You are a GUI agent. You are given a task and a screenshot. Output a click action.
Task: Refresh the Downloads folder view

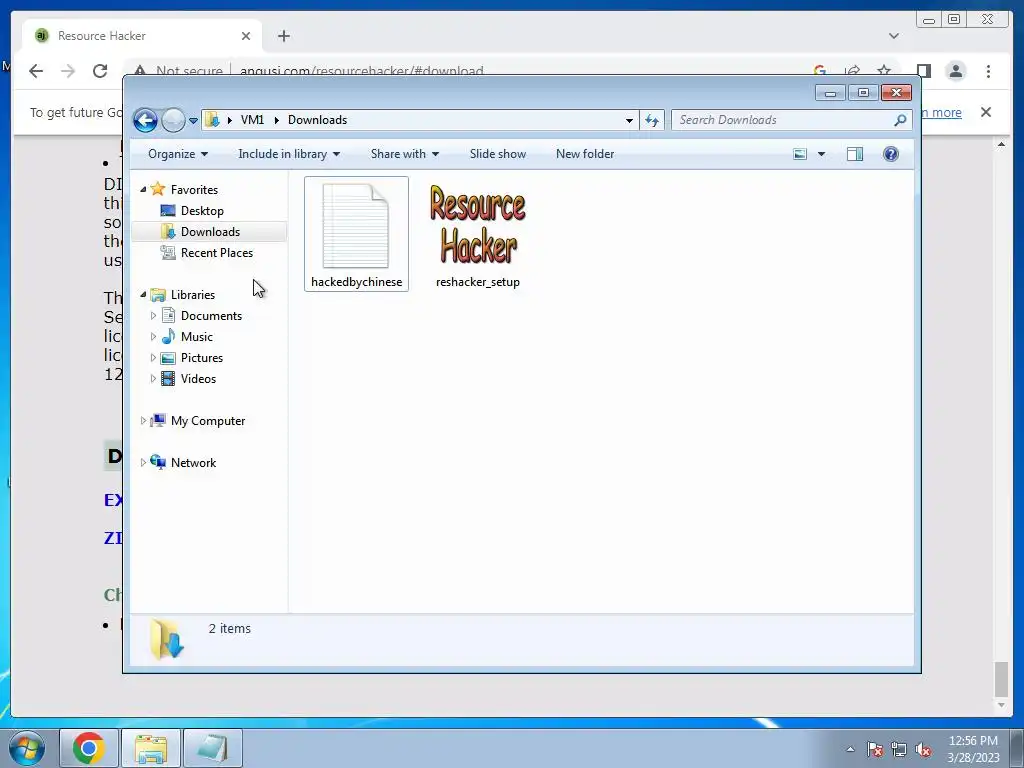(652, 120)
